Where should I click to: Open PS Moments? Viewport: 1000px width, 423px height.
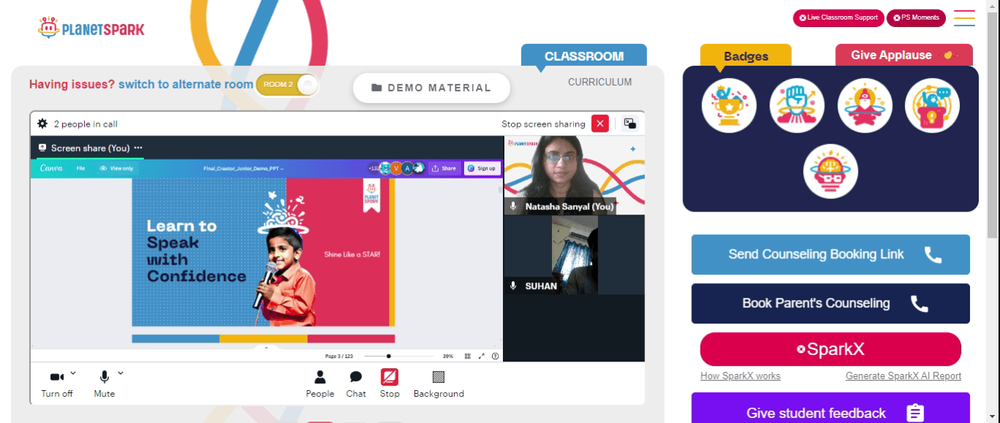(x=916, y=18)
